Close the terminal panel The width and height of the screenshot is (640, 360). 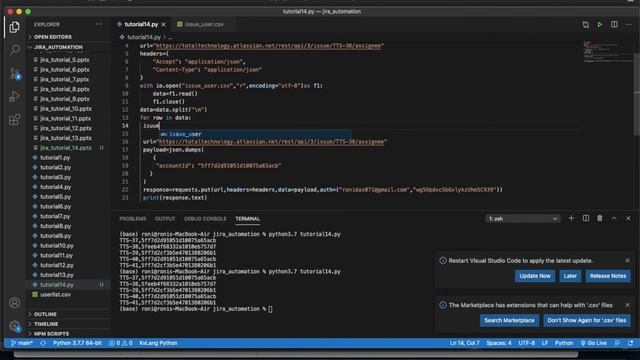628,218
